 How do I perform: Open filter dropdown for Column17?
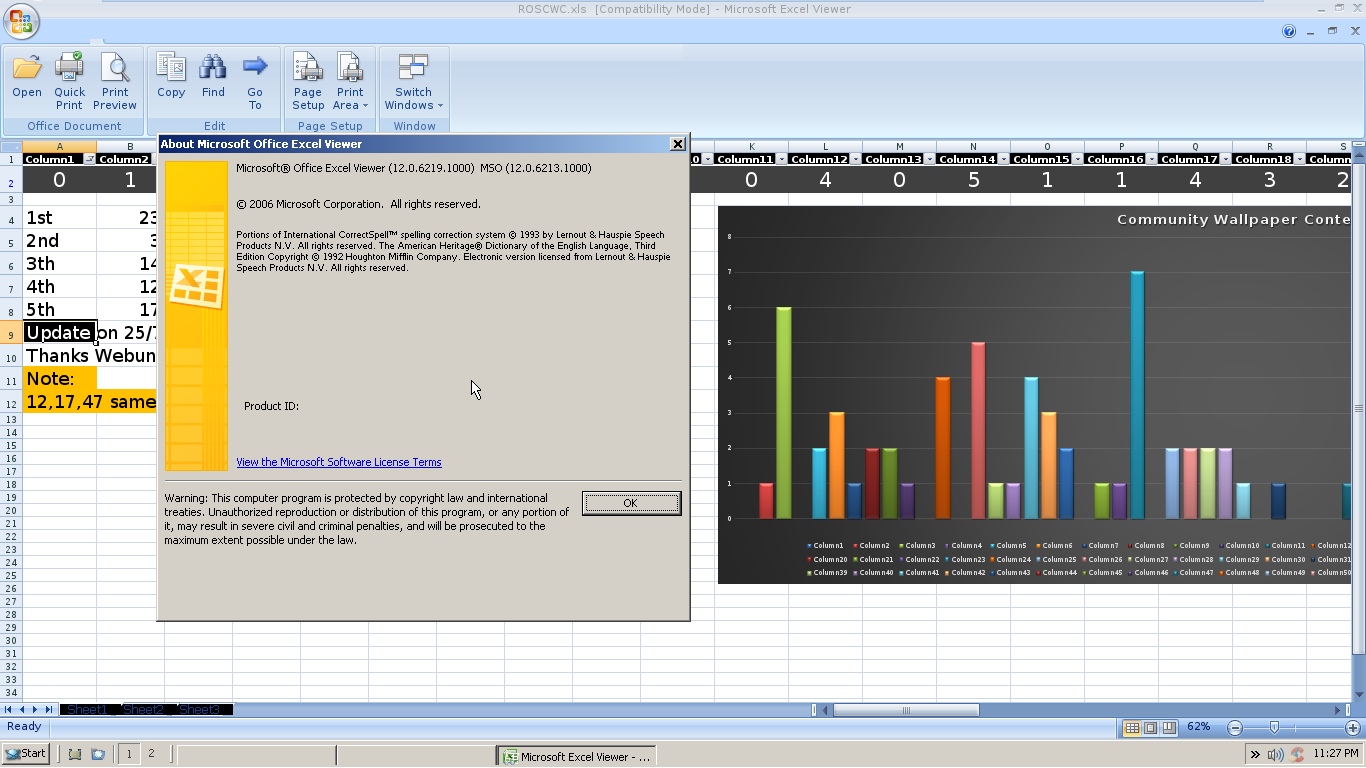[x=1225, y=159]
